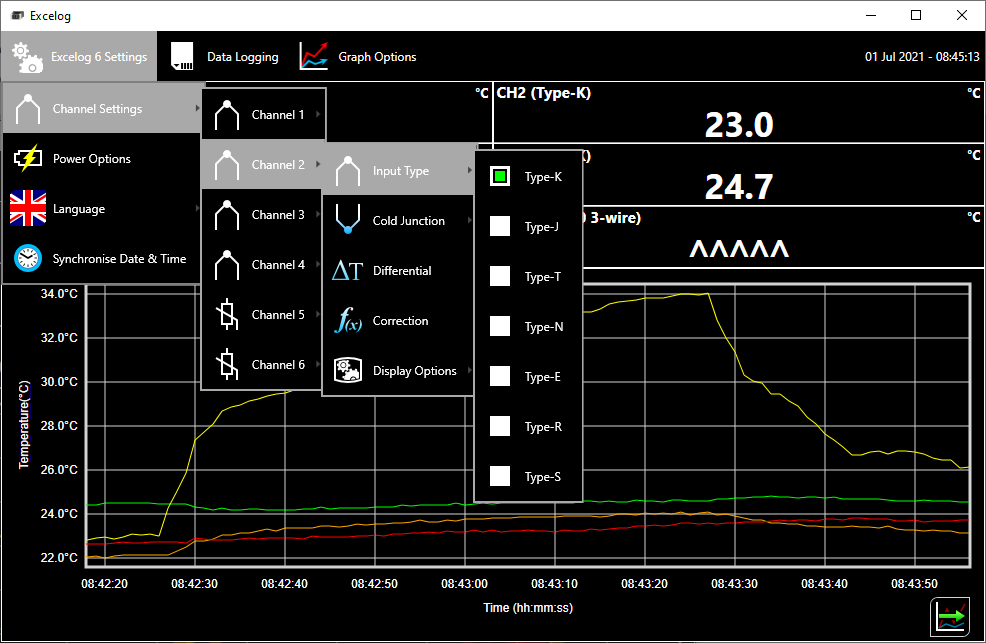The image size is (986, 643).
Task: Click the date and time display
Action: 922,57
